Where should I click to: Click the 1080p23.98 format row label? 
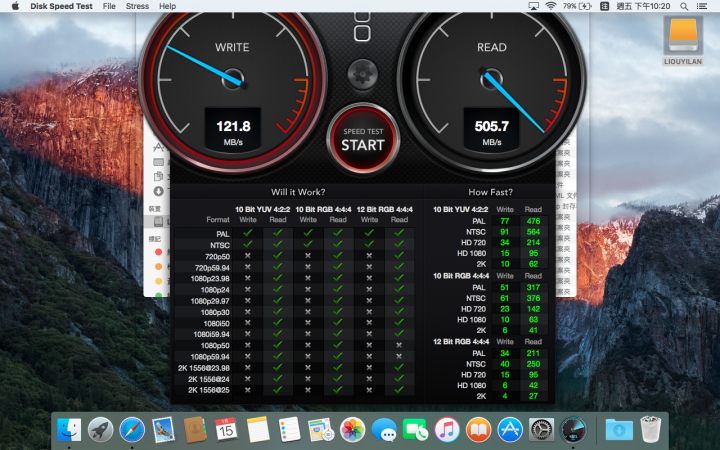point(210,278)
